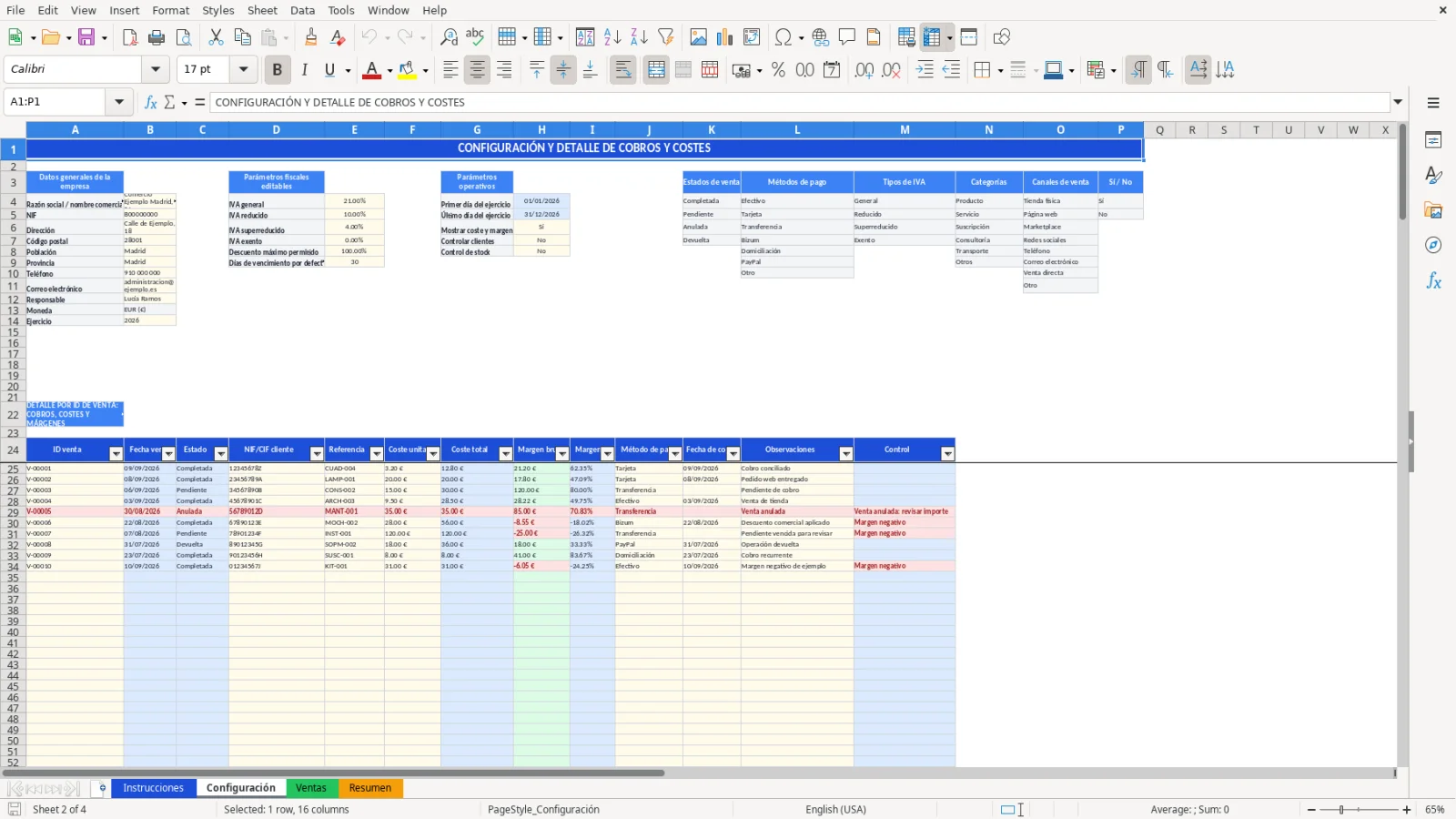1456x819 pixels.
Task: Open the sidebar Gallery icon
Action: [x=1433, y=211]
